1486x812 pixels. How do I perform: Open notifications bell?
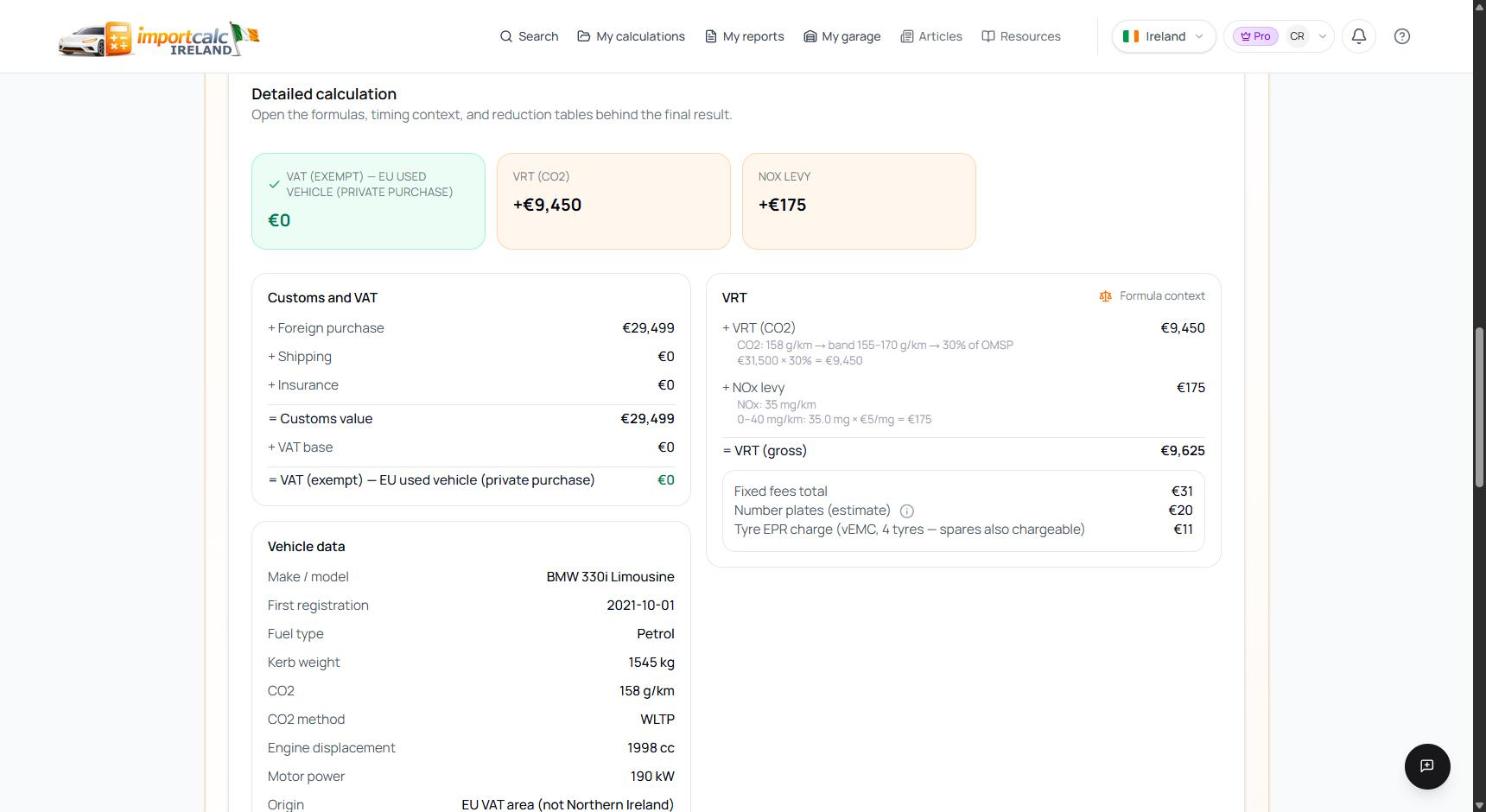tap(1359, 36)
